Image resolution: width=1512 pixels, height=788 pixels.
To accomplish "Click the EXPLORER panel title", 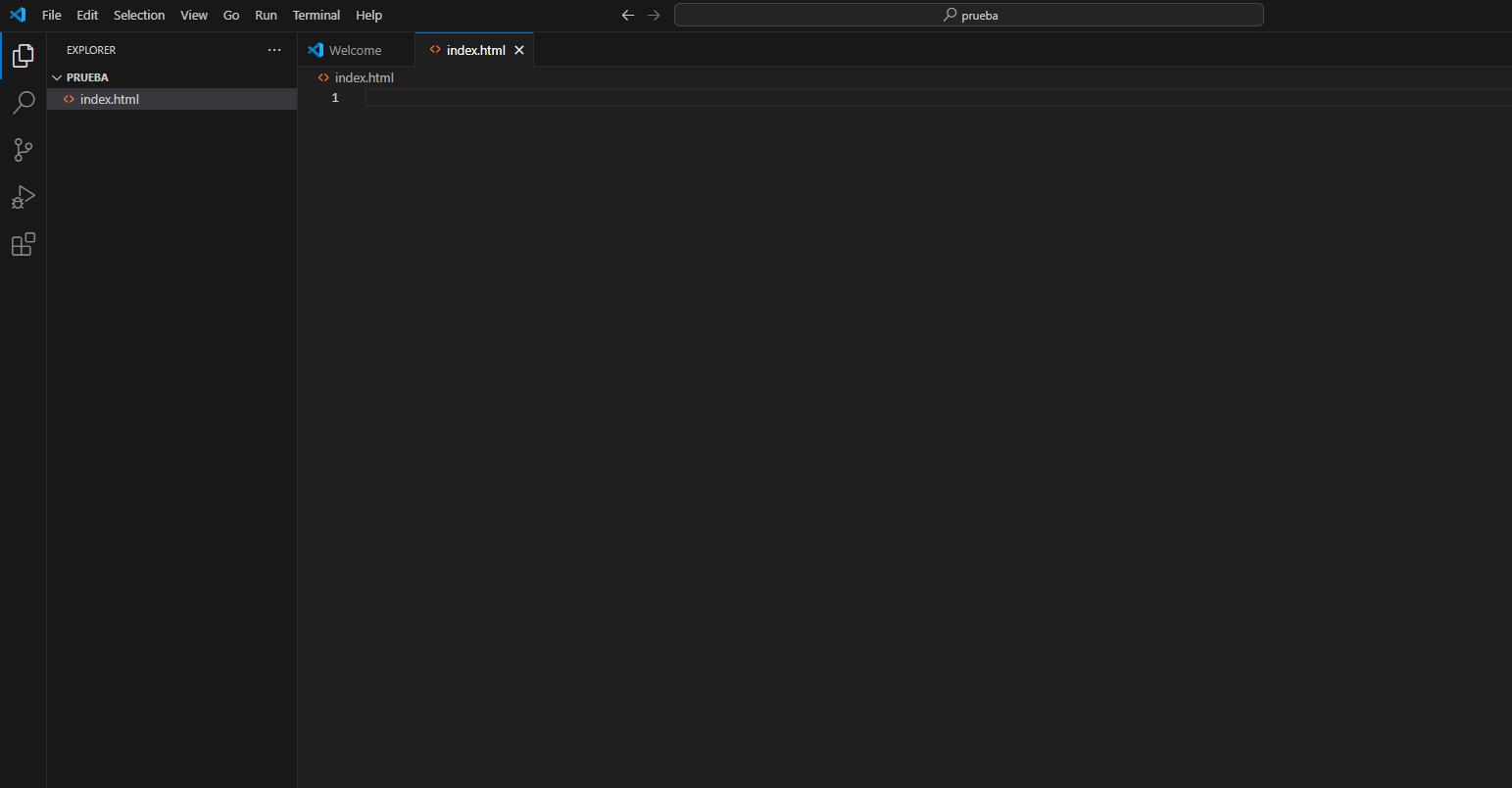I will (91, 50).
